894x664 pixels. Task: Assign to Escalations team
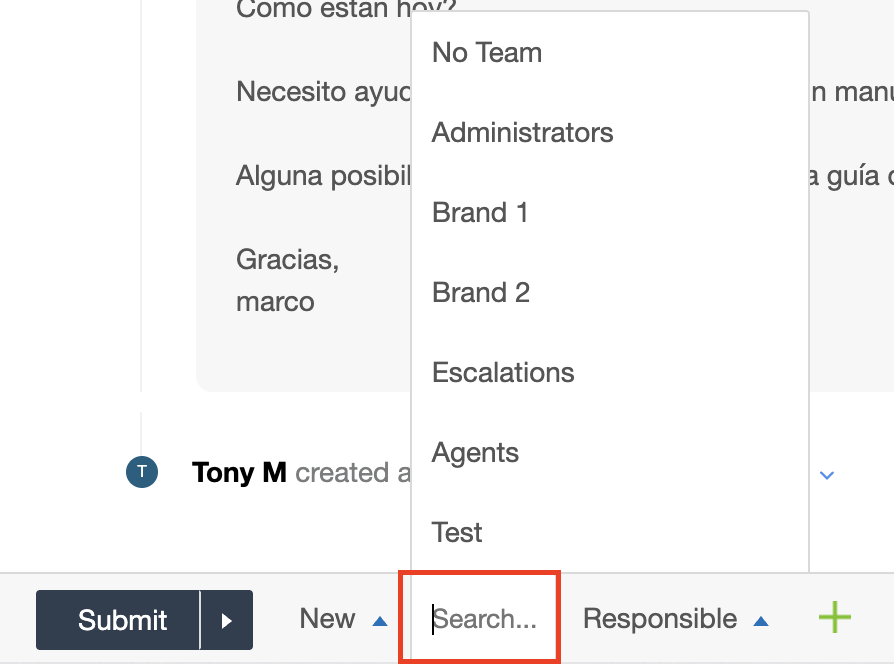[503, 373]
